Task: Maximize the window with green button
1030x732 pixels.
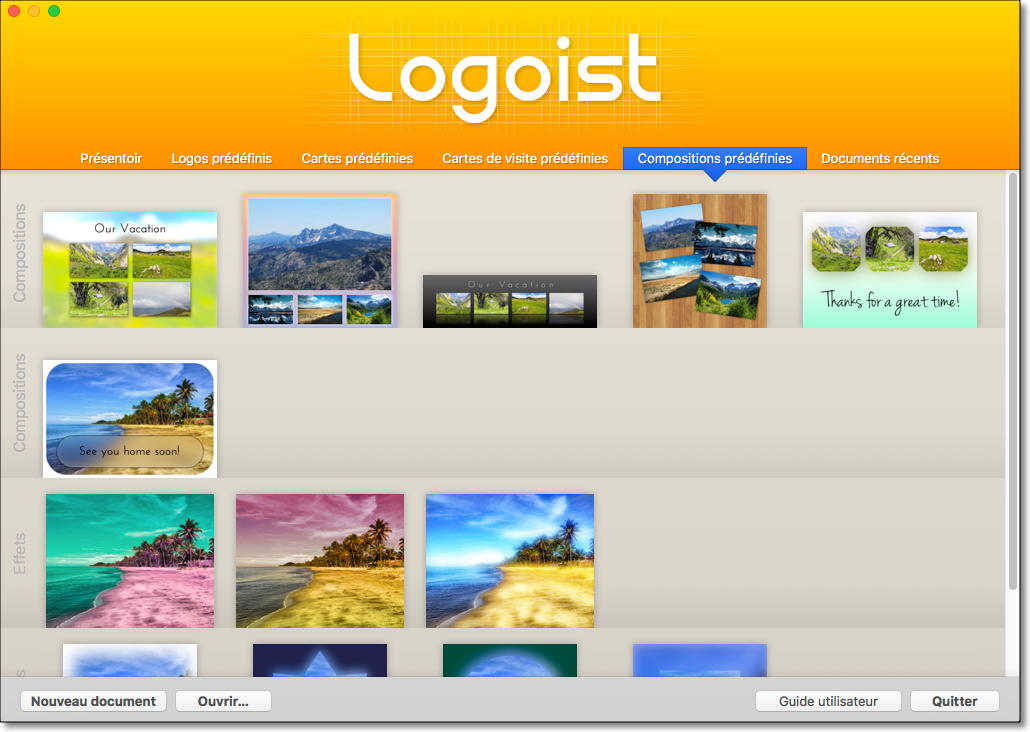Action: tap(54, 11)
